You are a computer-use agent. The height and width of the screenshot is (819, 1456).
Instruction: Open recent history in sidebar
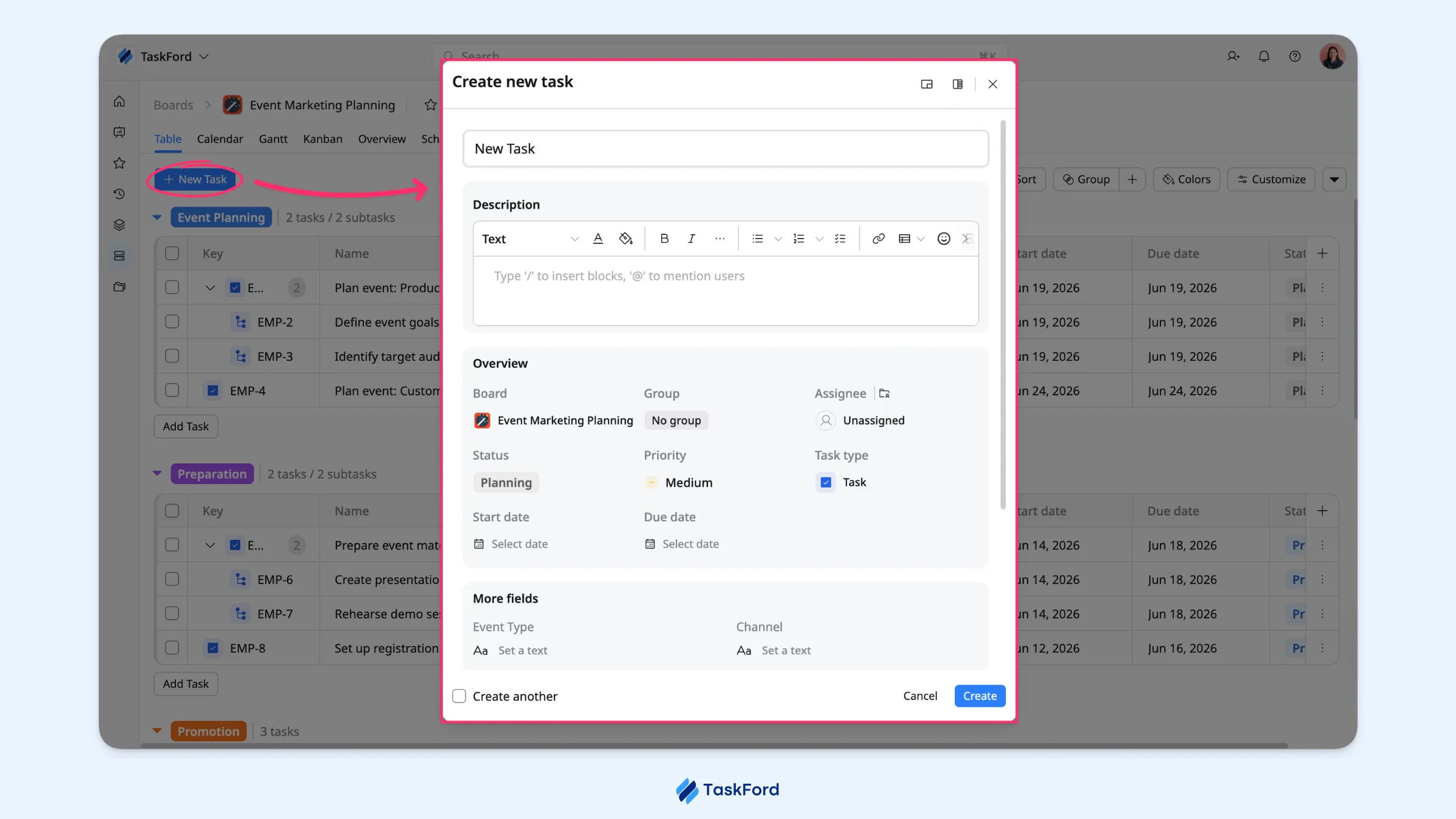[120, 194]
